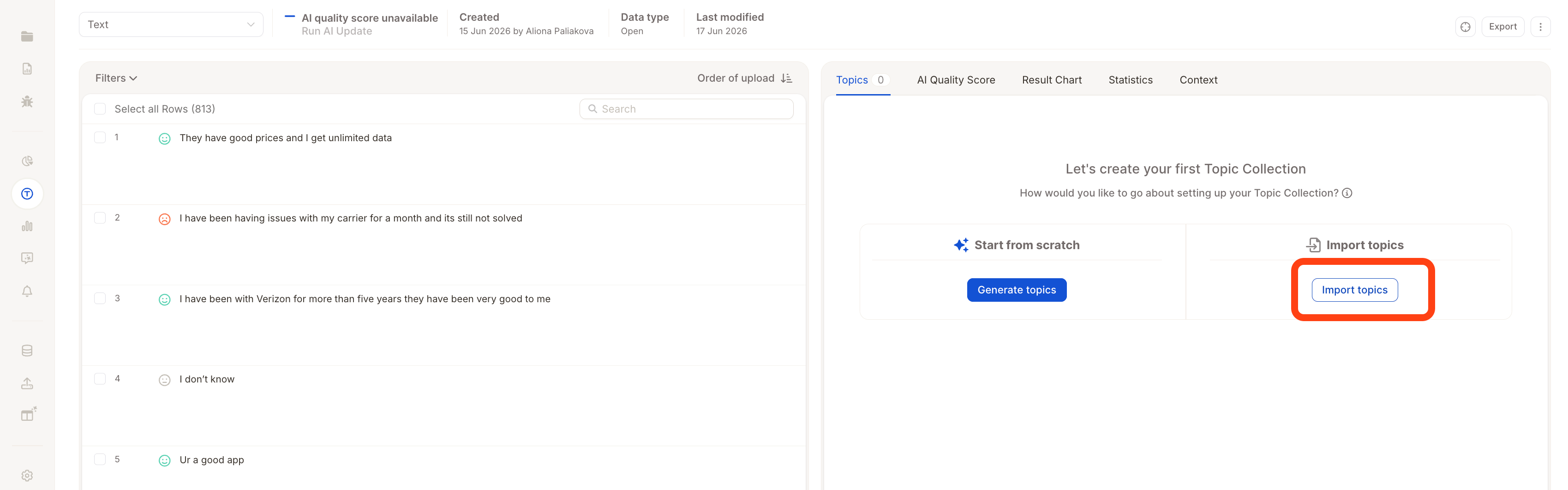Select text 'I don’t know' in row 4
The height and width of the screenshot is (490, 1568).
point(207,379)
